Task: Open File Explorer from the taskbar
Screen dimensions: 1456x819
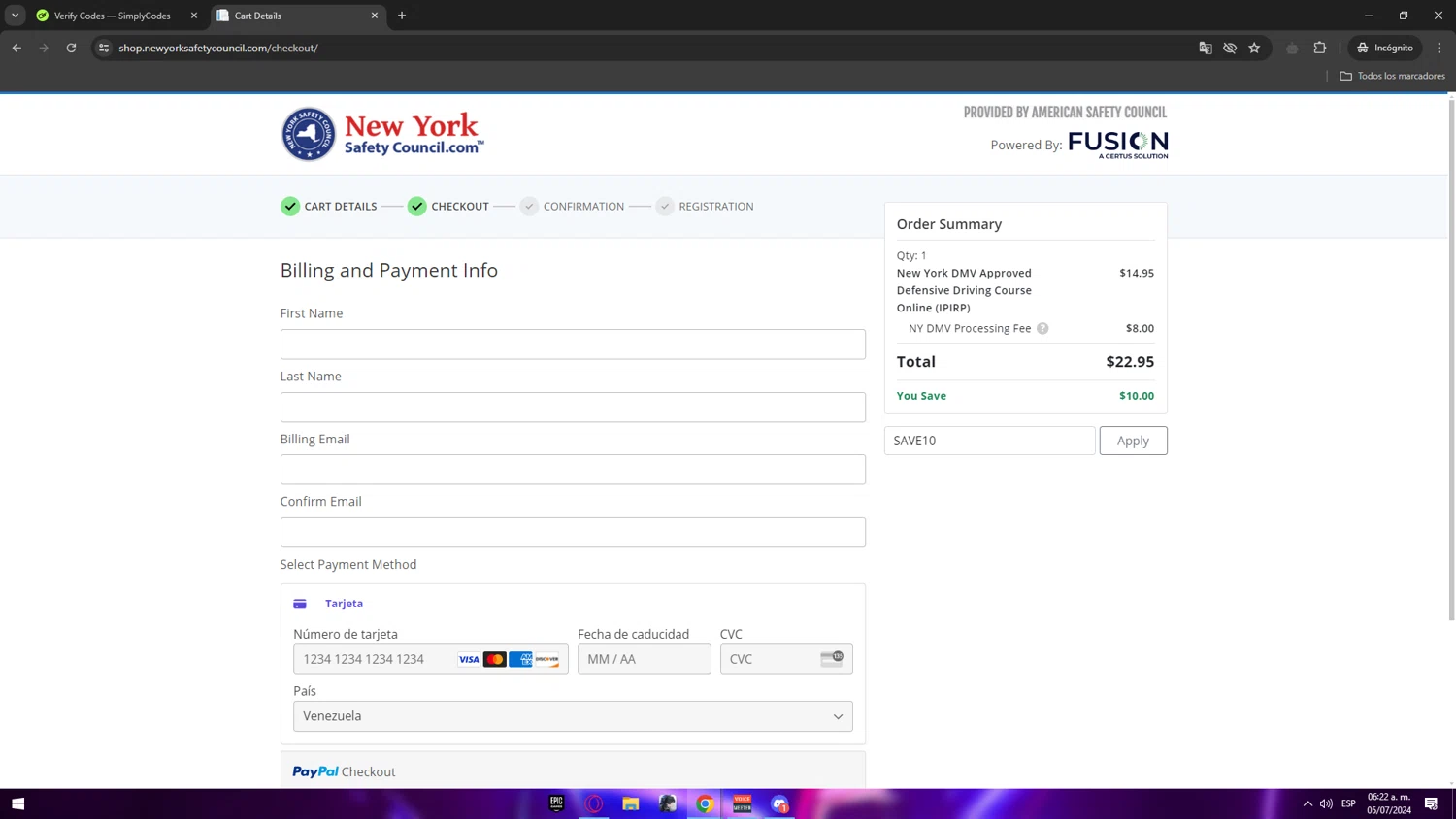Action: coord(631,803)
